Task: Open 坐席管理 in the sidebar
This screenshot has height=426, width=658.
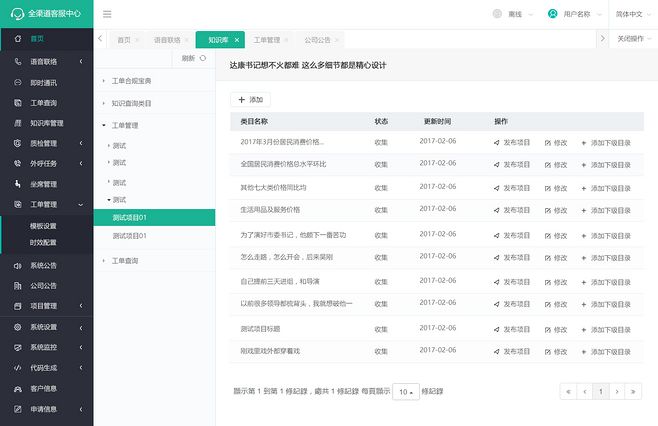Action: (43, 184)
